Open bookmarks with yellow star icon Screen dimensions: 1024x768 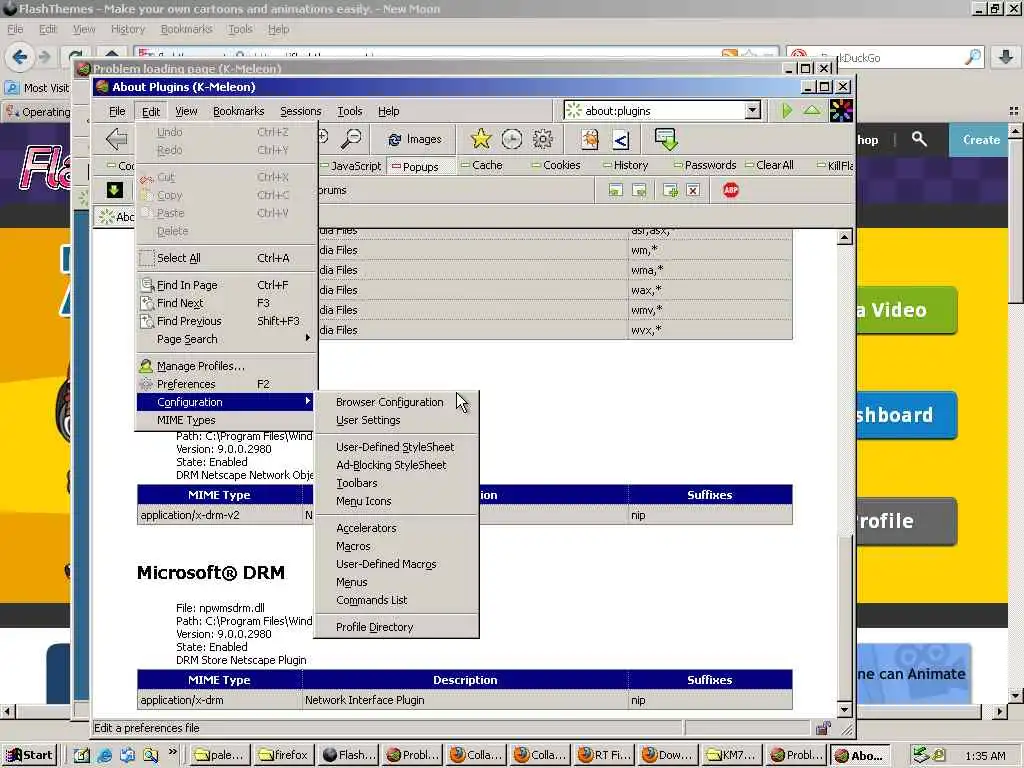point(481,138)
